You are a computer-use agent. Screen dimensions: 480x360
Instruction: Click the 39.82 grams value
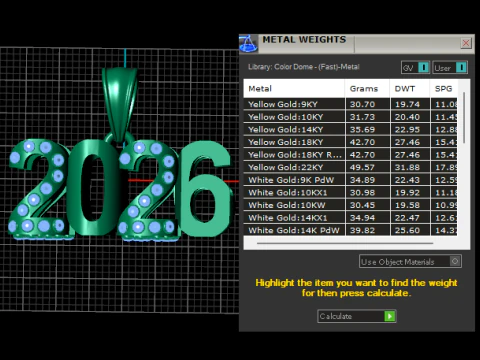click(x=362, y=230)
